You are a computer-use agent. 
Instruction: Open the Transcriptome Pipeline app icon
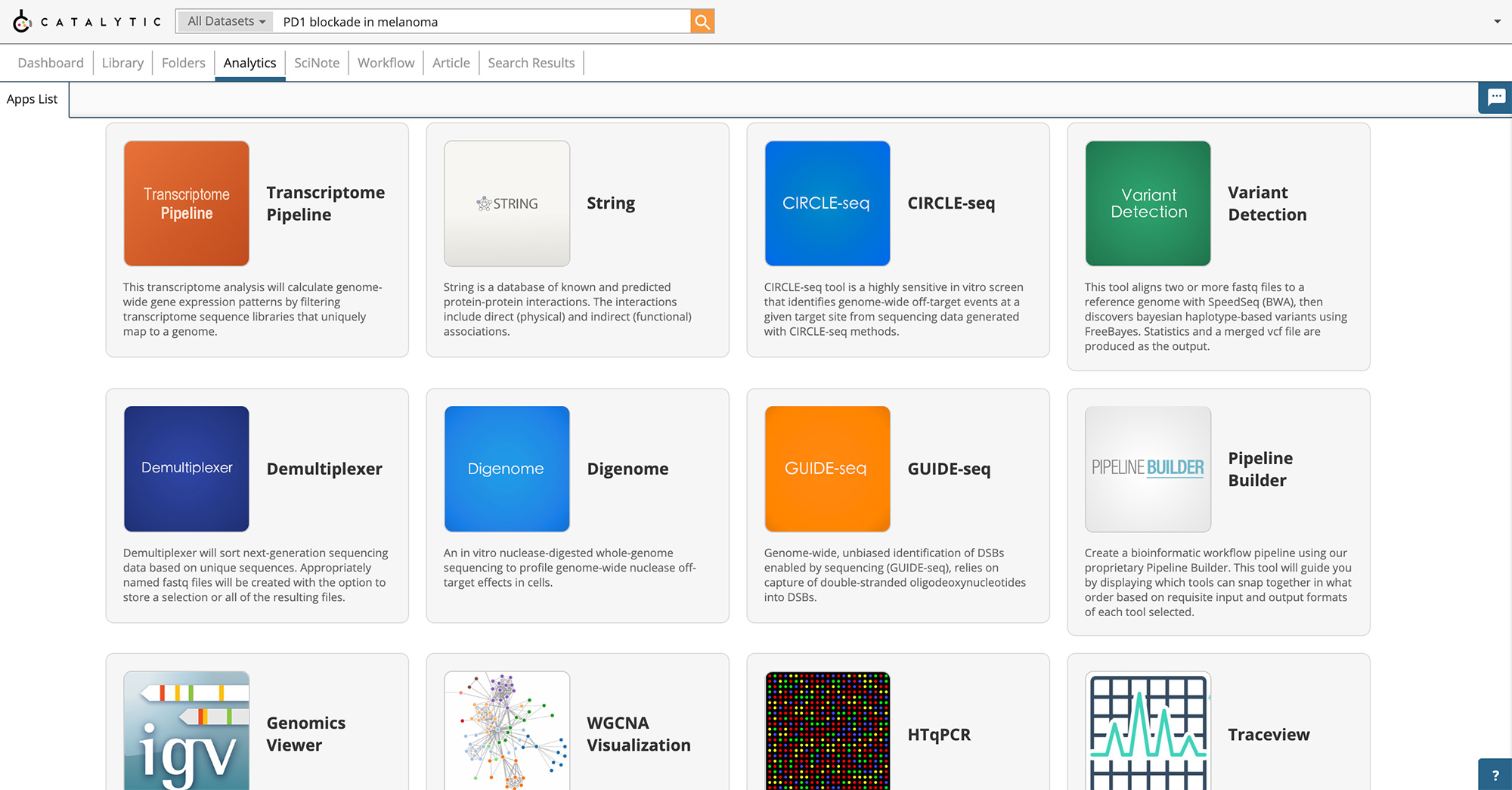[187, 203]
